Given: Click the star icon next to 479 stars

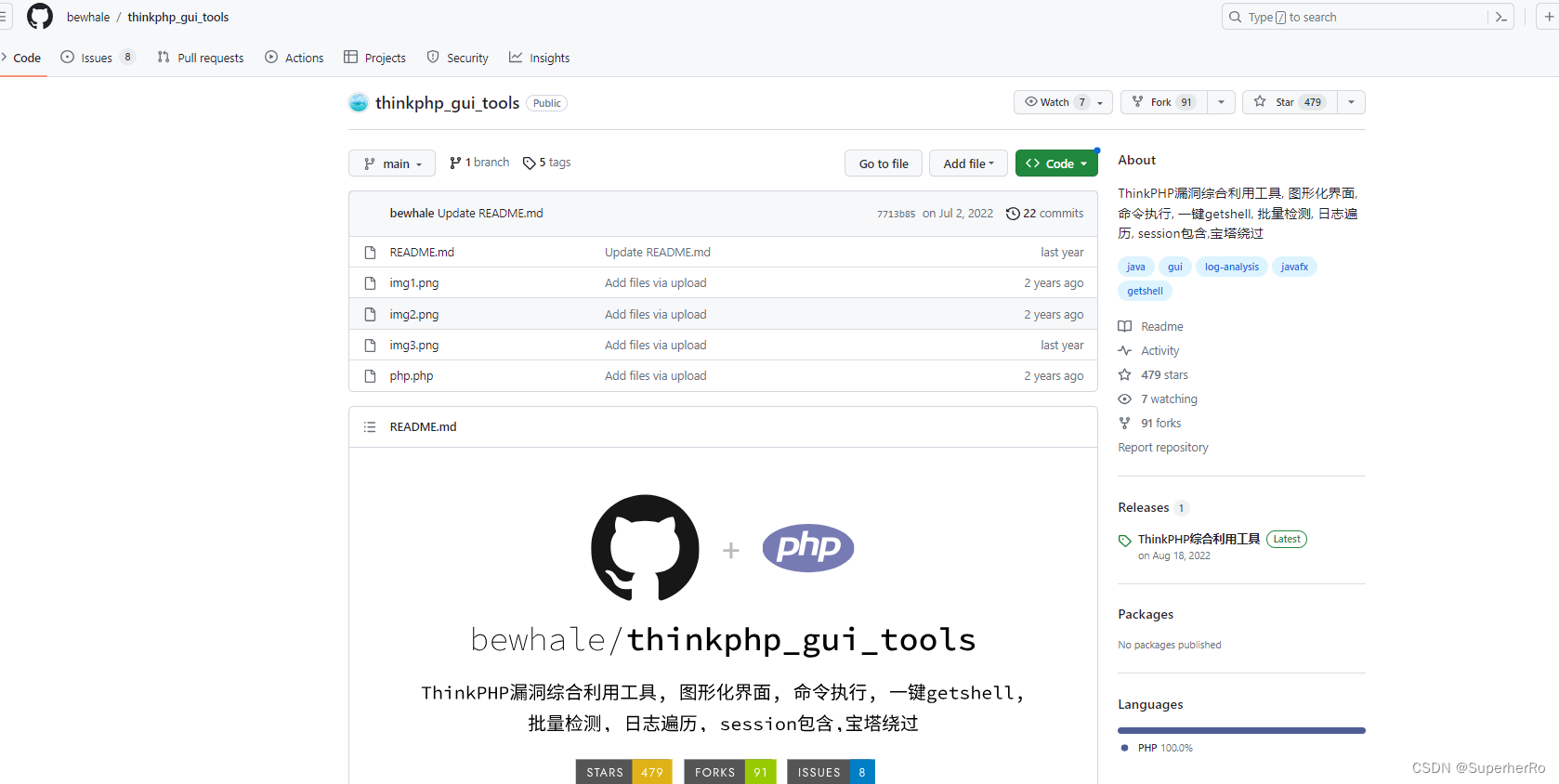Looking at the screenshot, I should (1124, 375).
